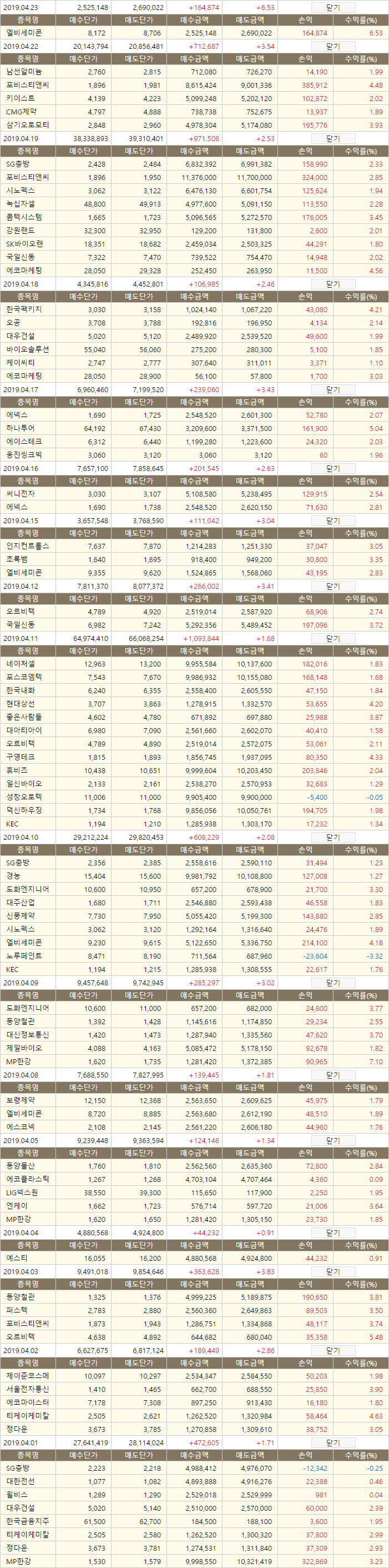Collapse the 2019.04.01 section with 닫기
This screenshot has height=1568, width=389.
pyautogui.click(x=333, y=1442)
